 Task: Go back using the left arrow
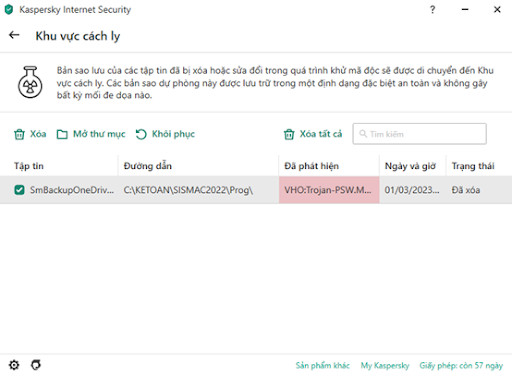point(14,35)
